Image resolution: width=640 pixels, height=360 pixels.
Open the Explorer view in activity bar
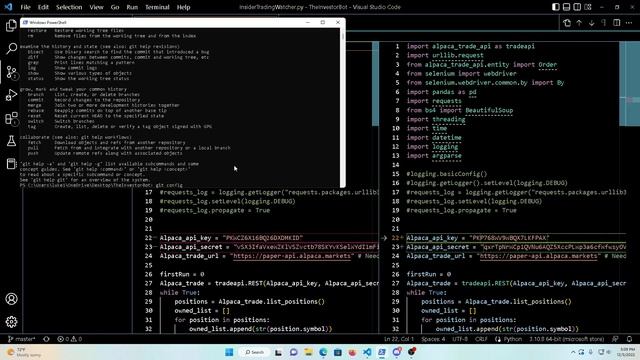[x=11, y=26]
